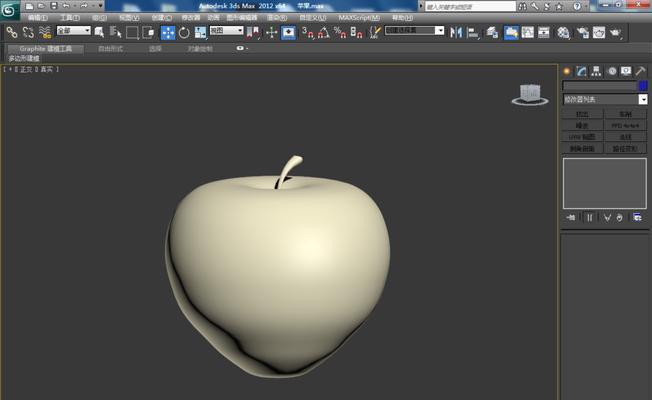Open Edit Named Selection Sets
This screenshot has height=400, width=652.
point(375,32)
